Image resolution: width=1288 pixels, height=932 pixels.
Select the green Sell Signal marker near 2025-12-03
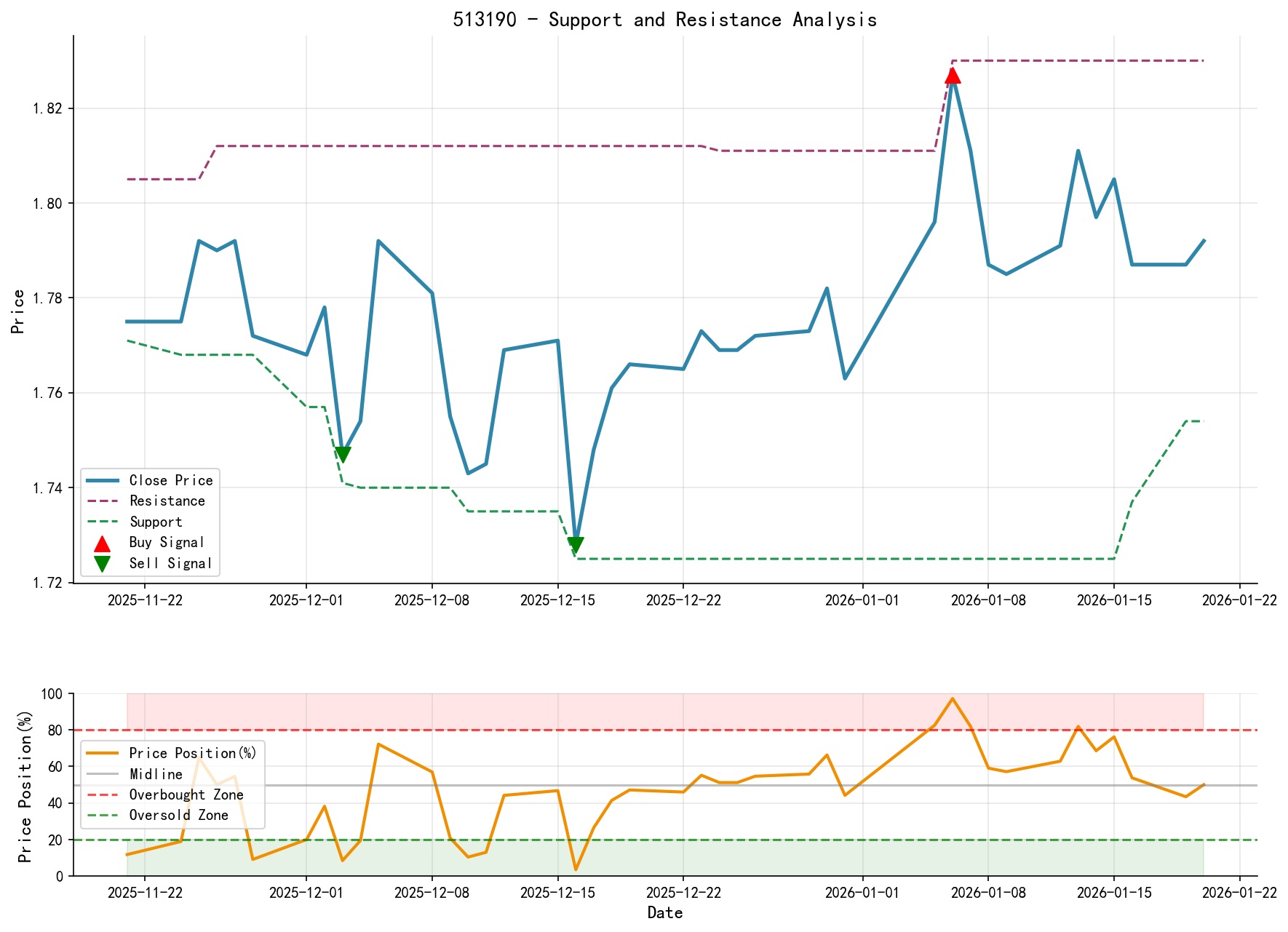(343, 454)
